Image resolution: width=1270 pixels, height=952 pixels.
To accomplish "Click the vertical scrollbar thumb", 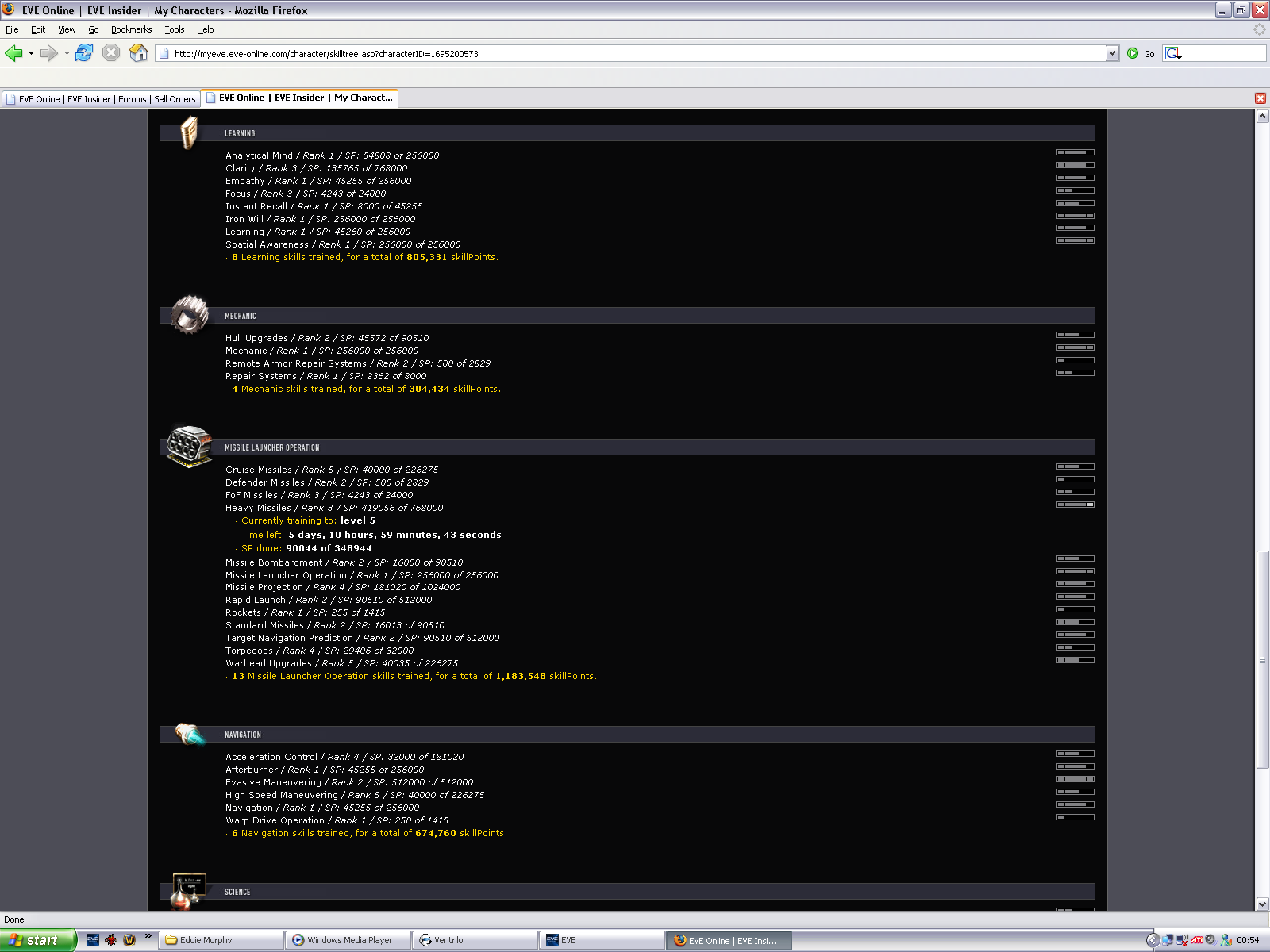I will 1262,658.
